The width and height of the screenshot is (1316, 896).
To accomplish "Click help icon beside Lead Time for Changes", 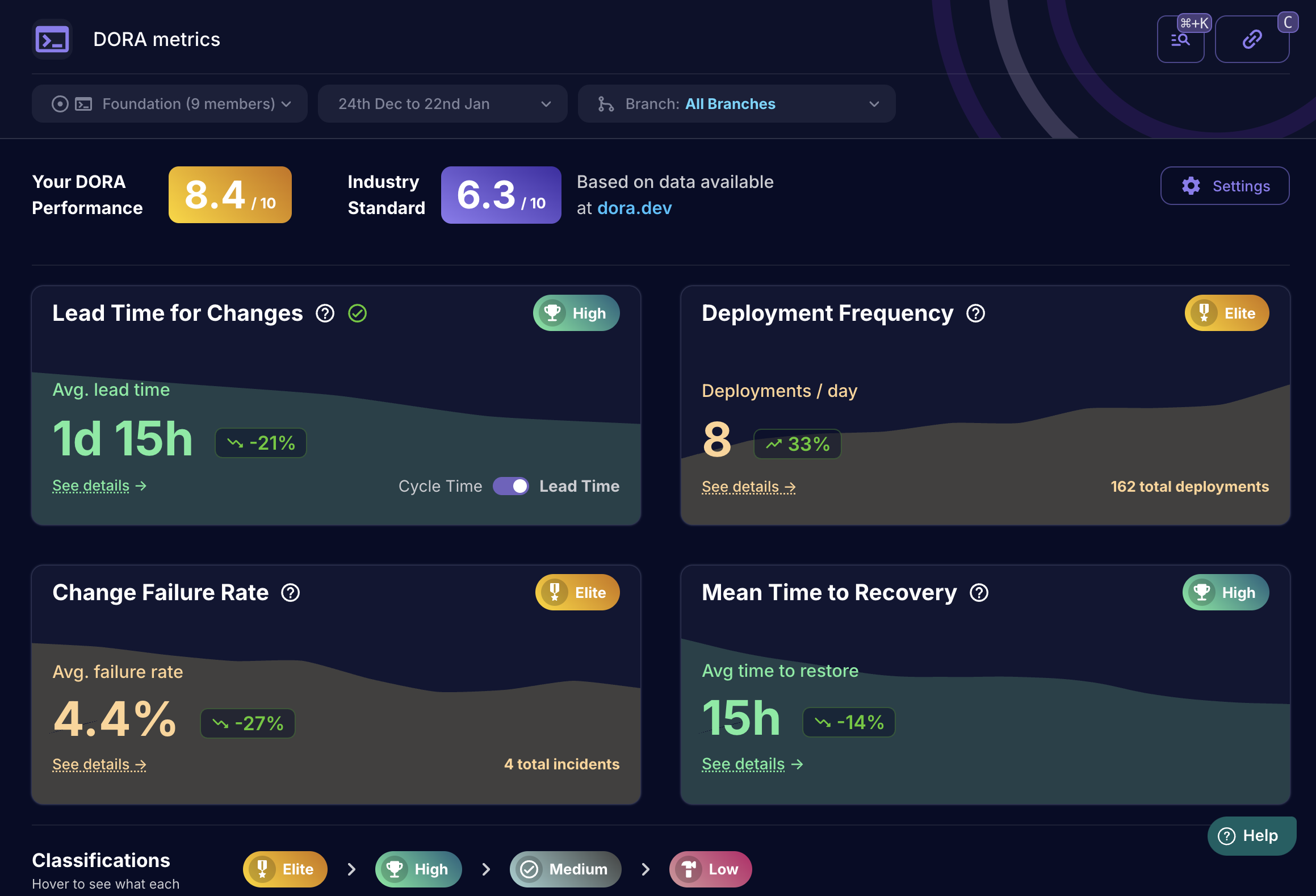I will click(x=325, y=313).
